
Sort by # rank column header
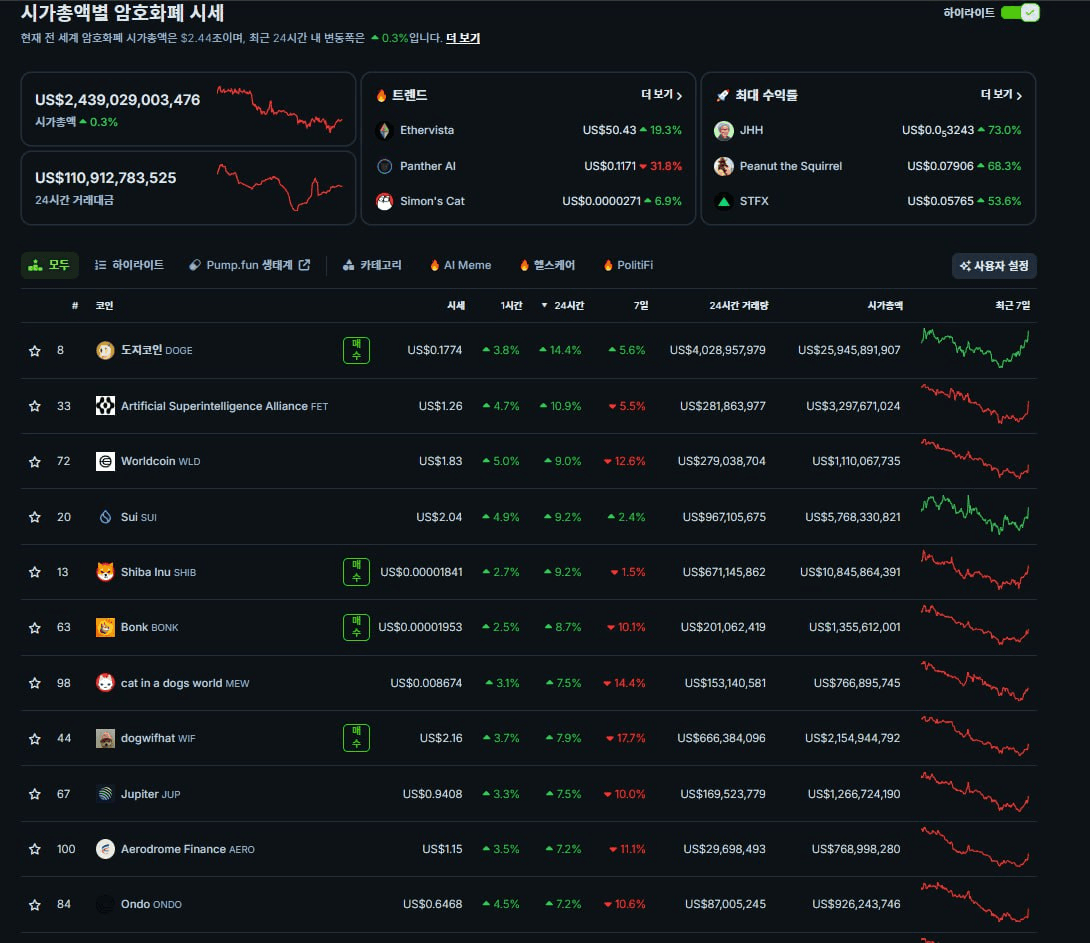(x=74, y=306)
